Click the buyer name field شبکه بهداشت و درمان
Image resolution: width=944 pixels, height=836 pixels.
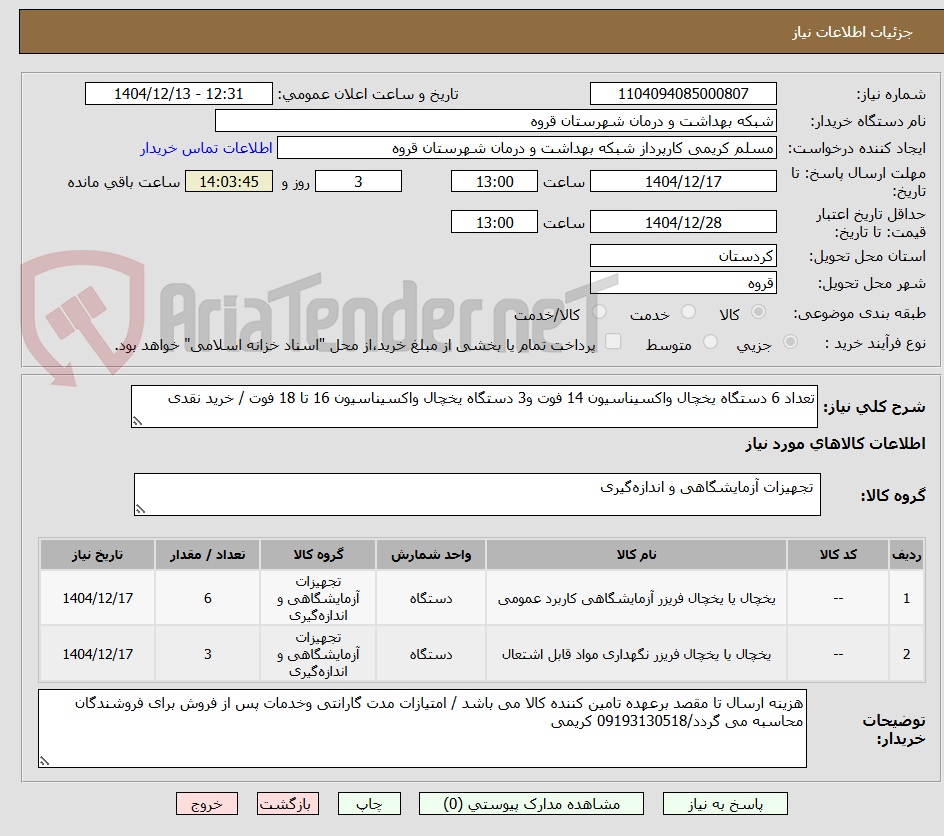(x=495, y=121)
